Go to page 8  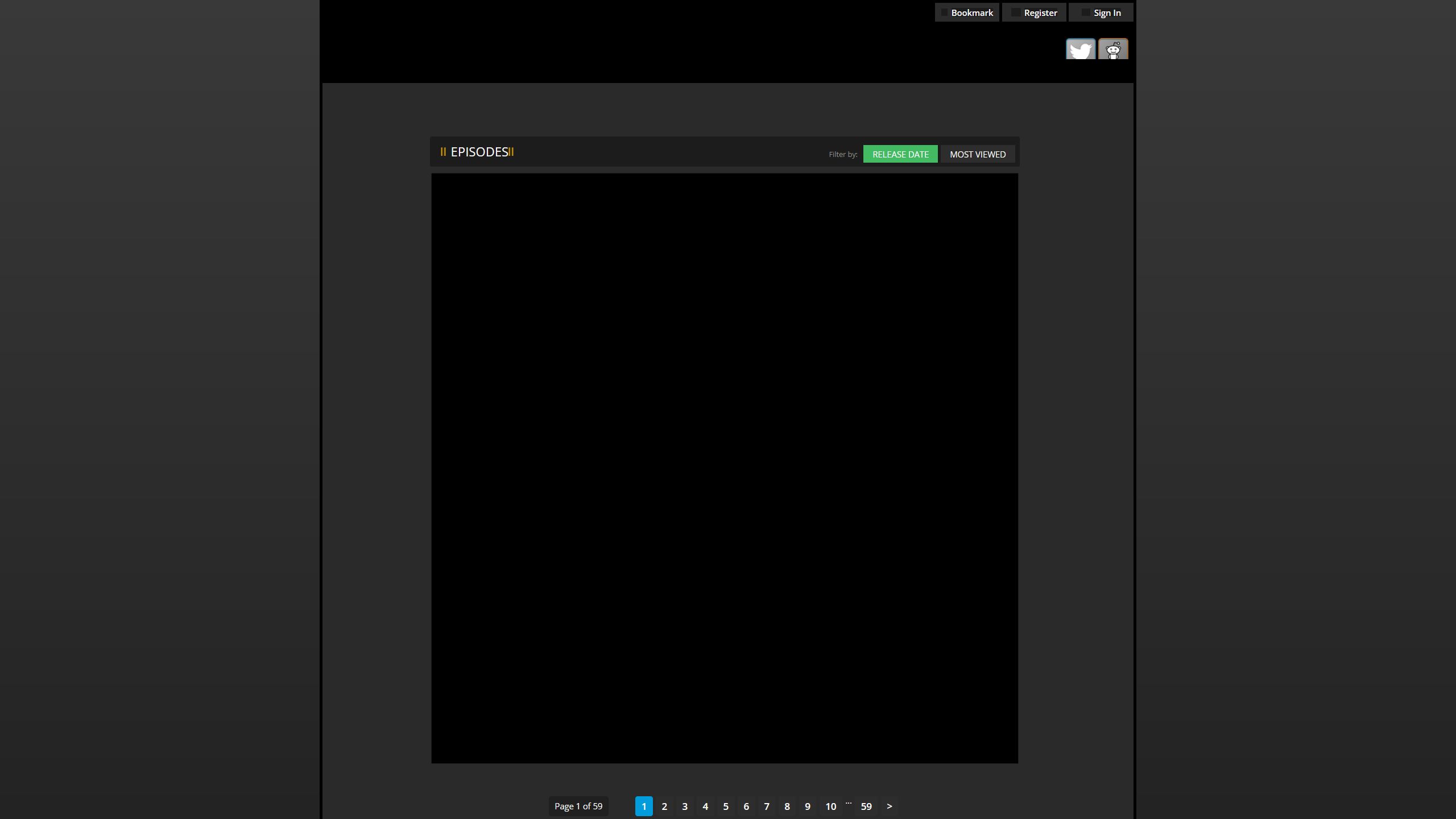[x=787, y=806]
